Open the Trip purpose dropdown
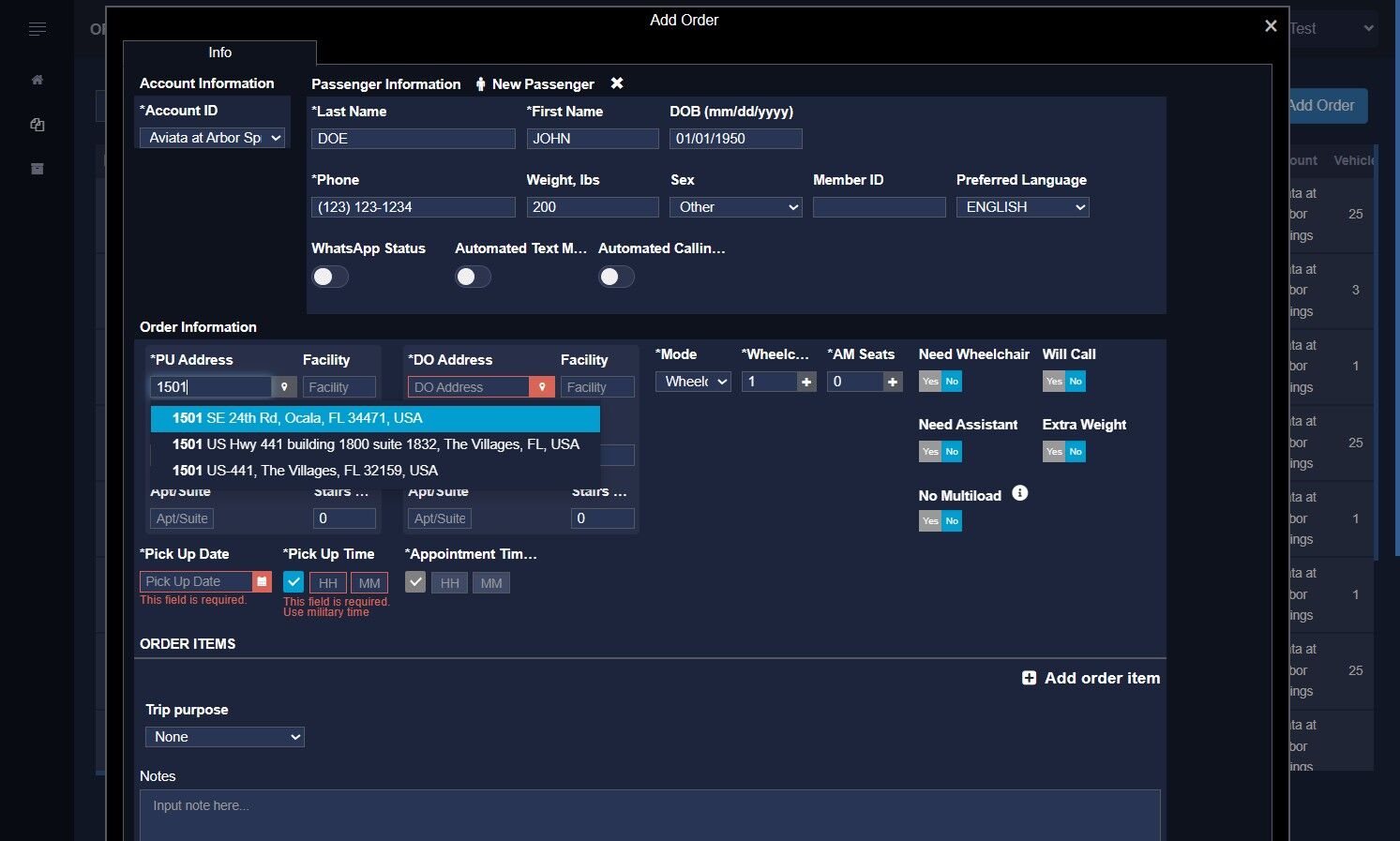This screenshot has width=1400, height=841. [225, 737]
